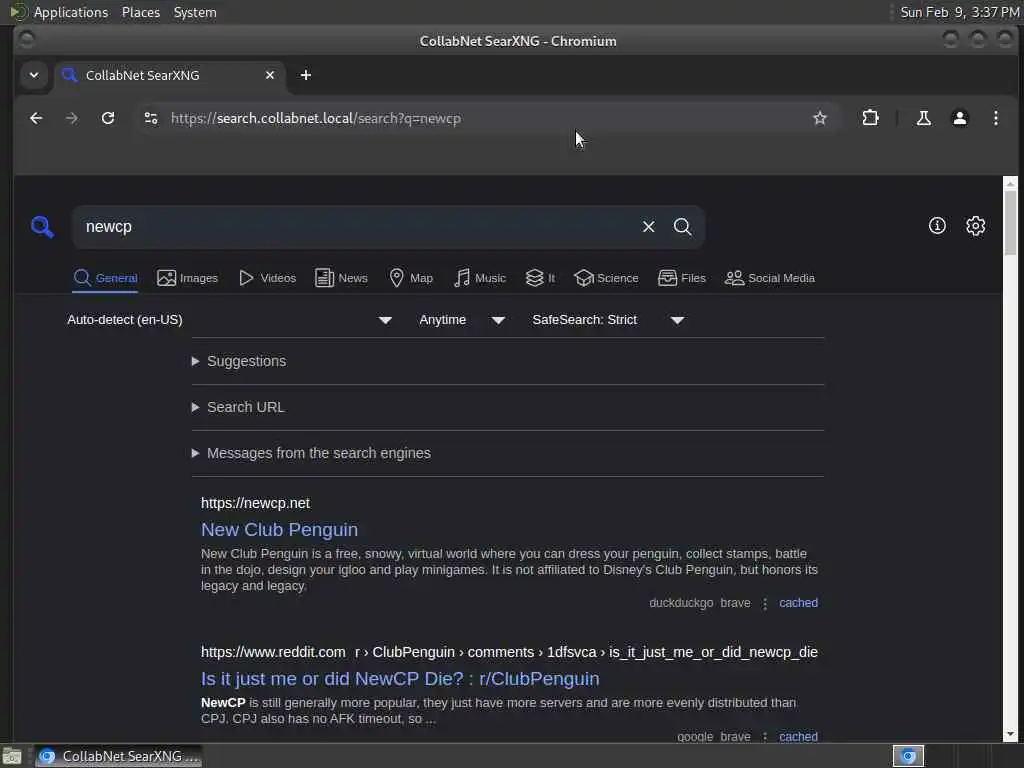Open the language Auto-detect dropdown
The height and width of the screenshot is (768, 1024).
(229, 320)
